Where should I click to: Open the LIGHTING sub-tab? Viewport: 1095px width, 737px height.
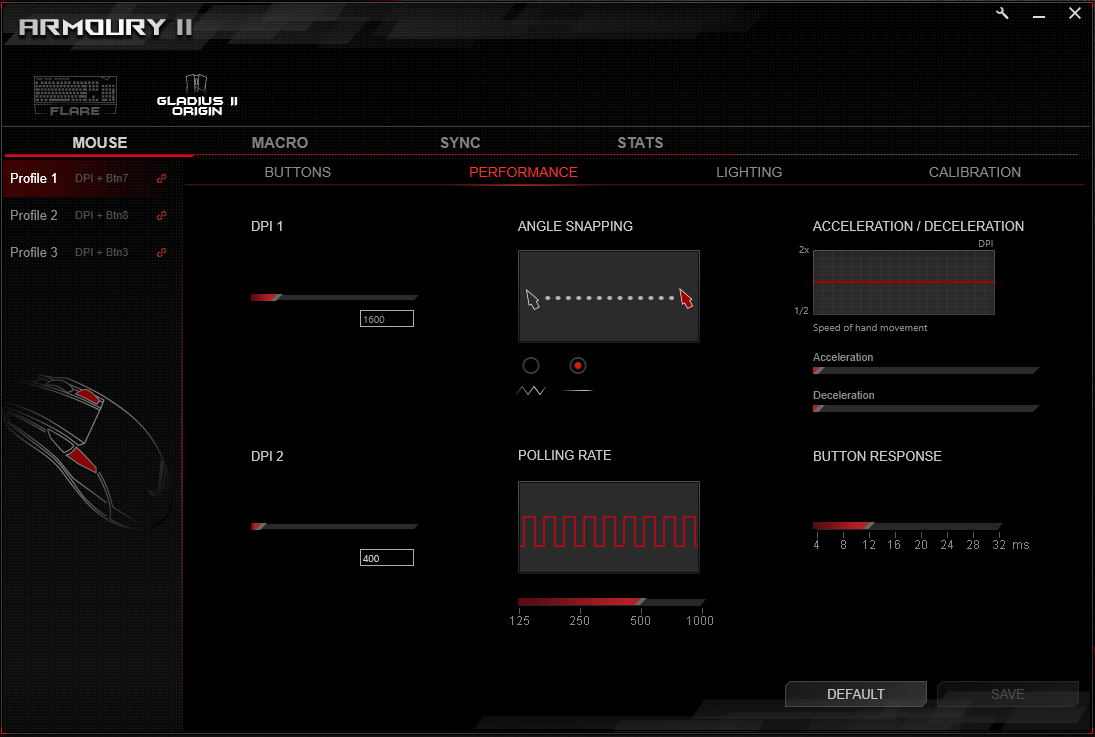click(x=749, y=172)
